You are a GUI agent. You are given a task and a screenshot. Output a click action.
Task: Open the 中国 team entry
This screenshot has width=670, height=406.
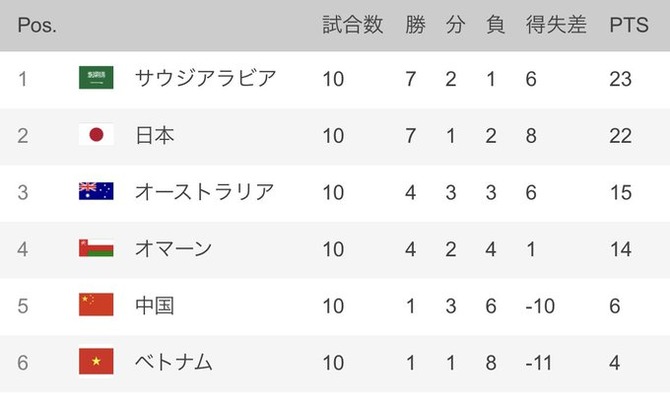(154, 305)
